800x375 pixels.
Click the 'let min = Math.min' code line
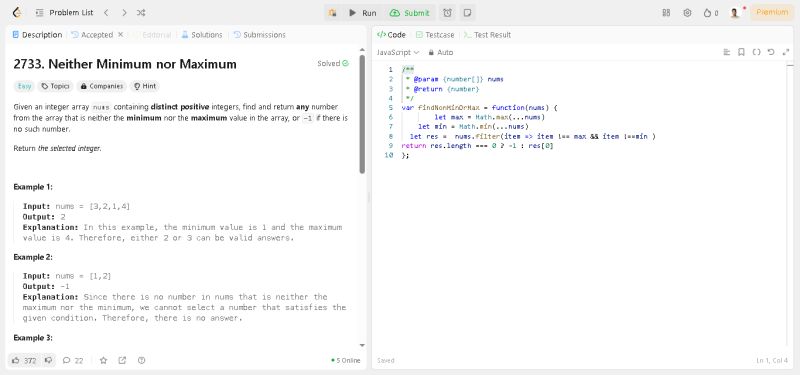473,127
